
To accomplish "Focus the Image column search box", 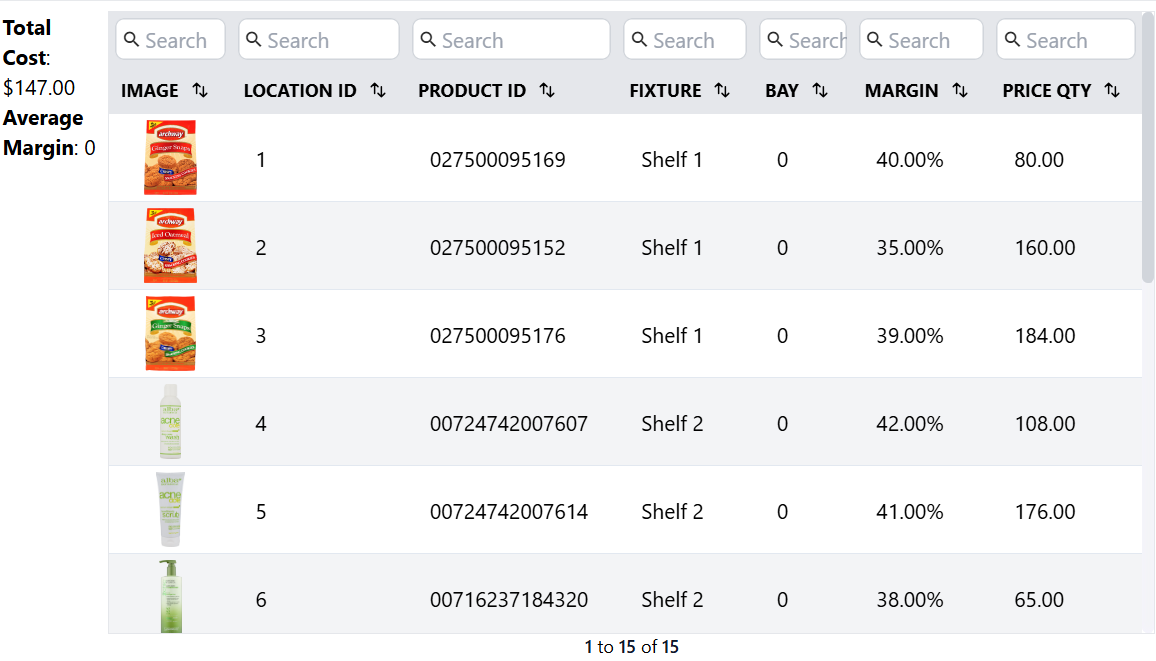I will click(171, 40).
